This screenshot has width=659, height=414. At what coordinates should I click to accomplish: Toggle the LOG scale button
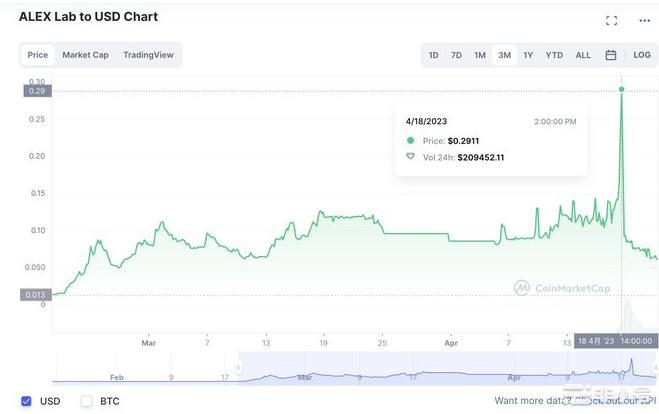642,55
